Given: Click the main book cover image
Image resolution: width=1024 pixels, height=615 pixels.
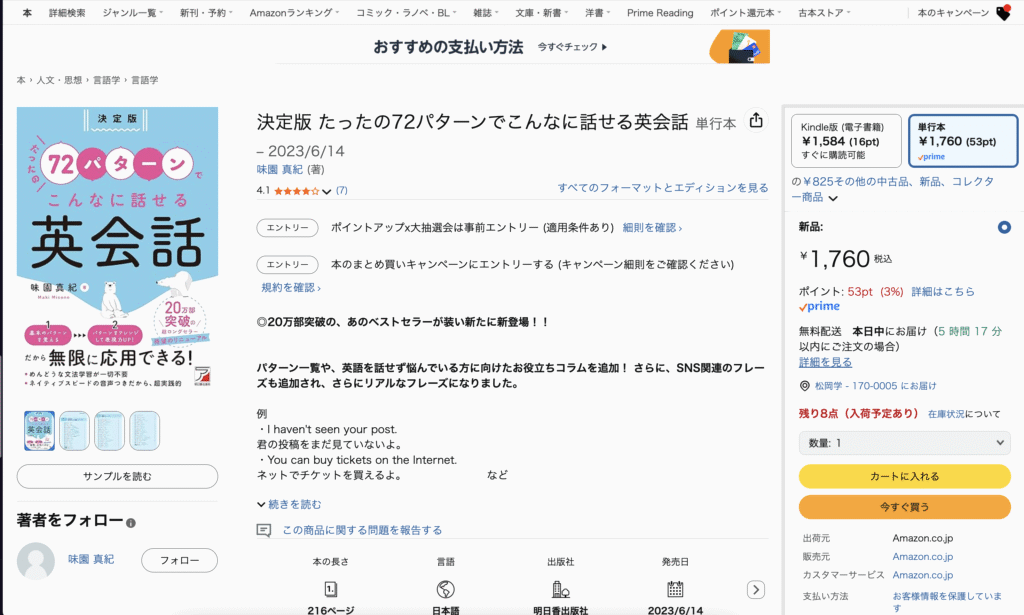Looking at the screenshot, I should click(x=118, y=249).
